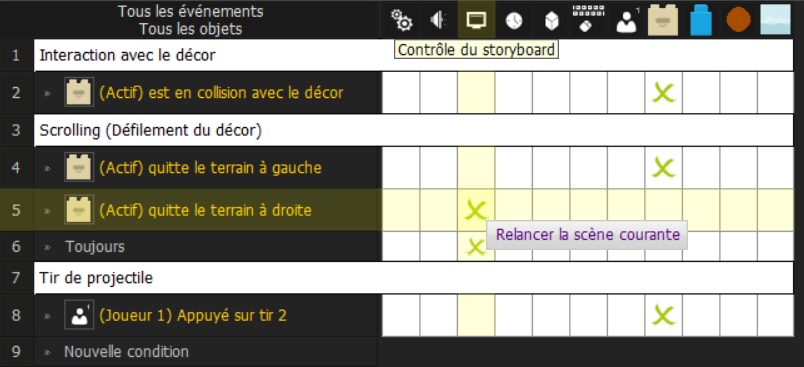The image size is (804, 367).
Task: Expand the arrow next to line 8 condition
Action: pyautogui.click(x=47, y=316)
